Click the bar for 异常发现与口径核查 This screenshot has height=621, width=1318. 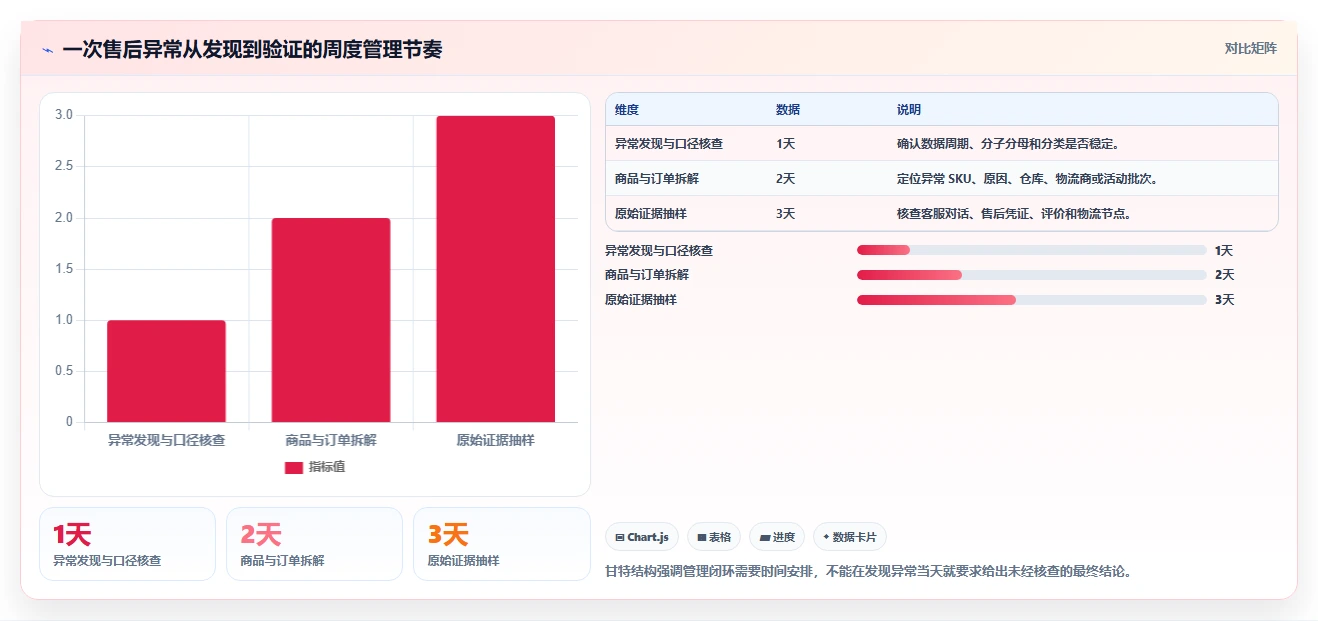click(x=166, y=371)
